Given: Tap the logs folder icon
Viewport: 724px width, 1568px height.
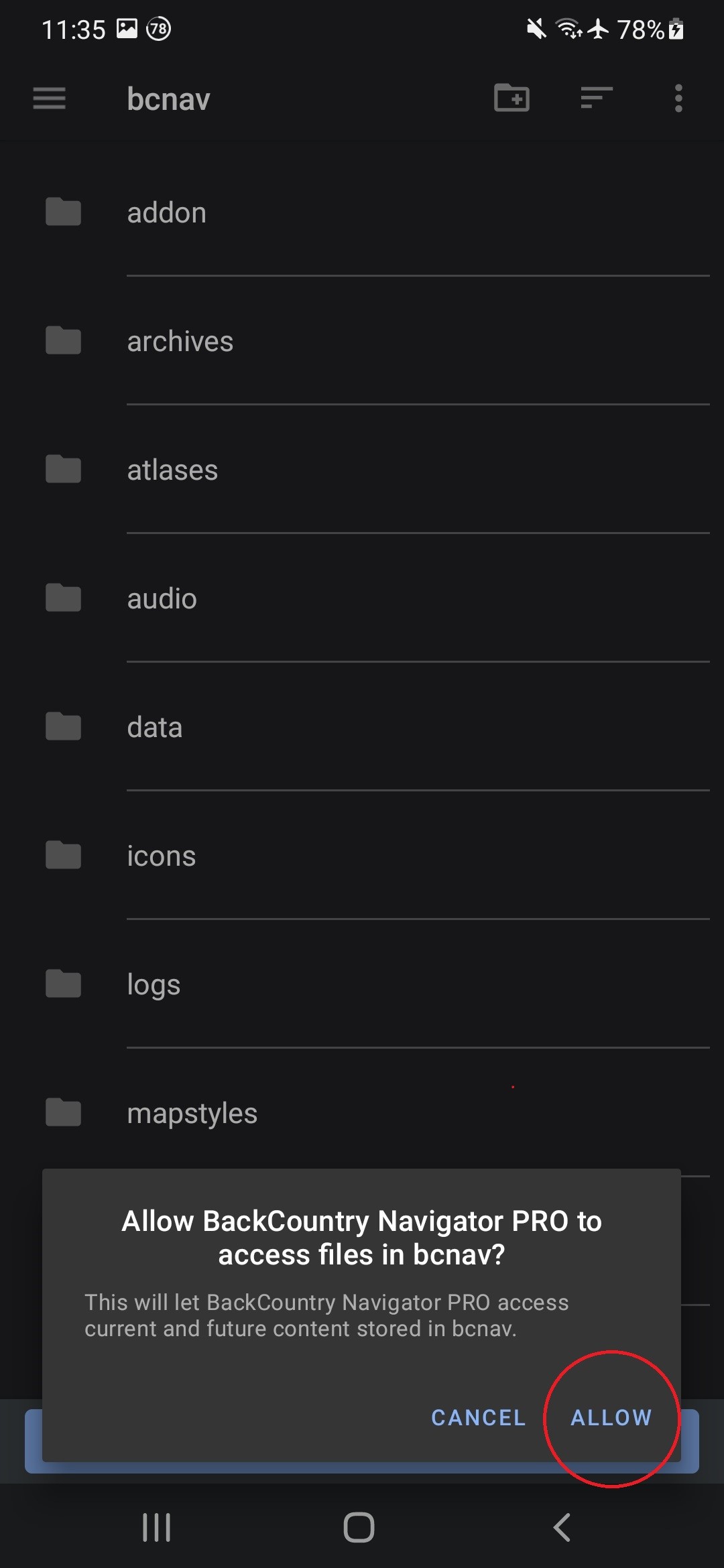Looking at the screenshot, I should (64, 984).
